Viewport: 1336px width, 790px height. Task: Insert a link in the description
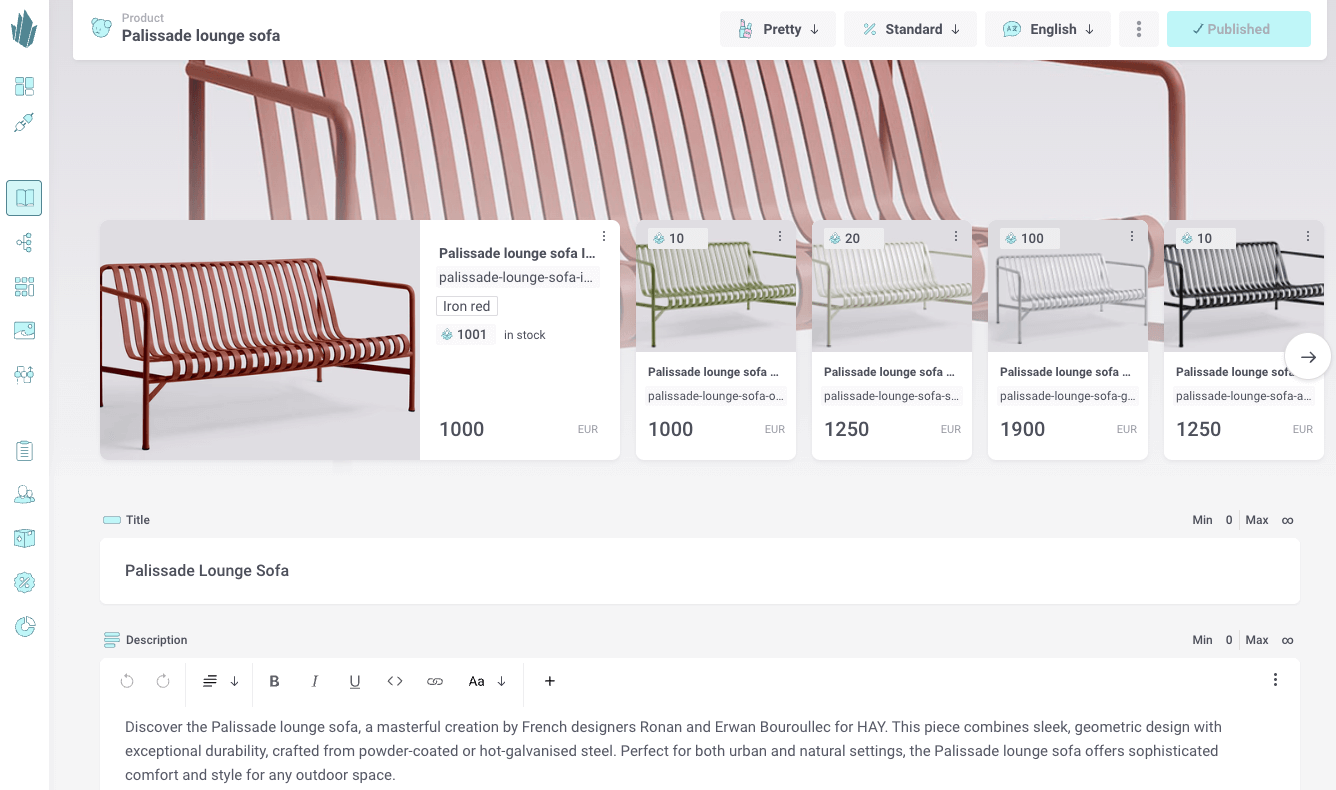(x=435, y=681)
